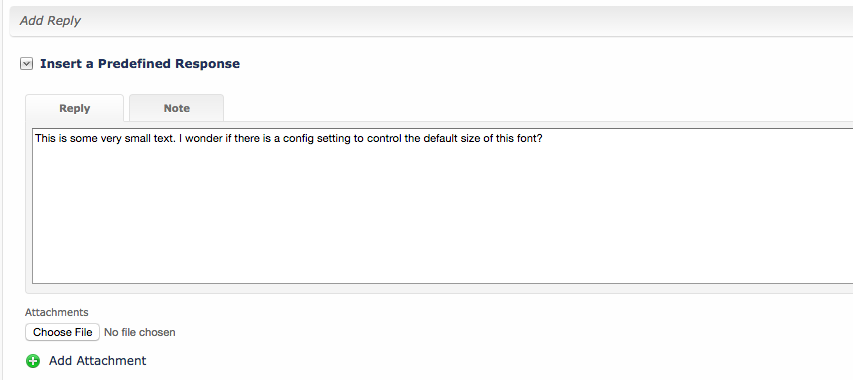Screen dimensions: 853x380
Task: Click the green plus attachment icon
Action: click(x=33, y=361)
